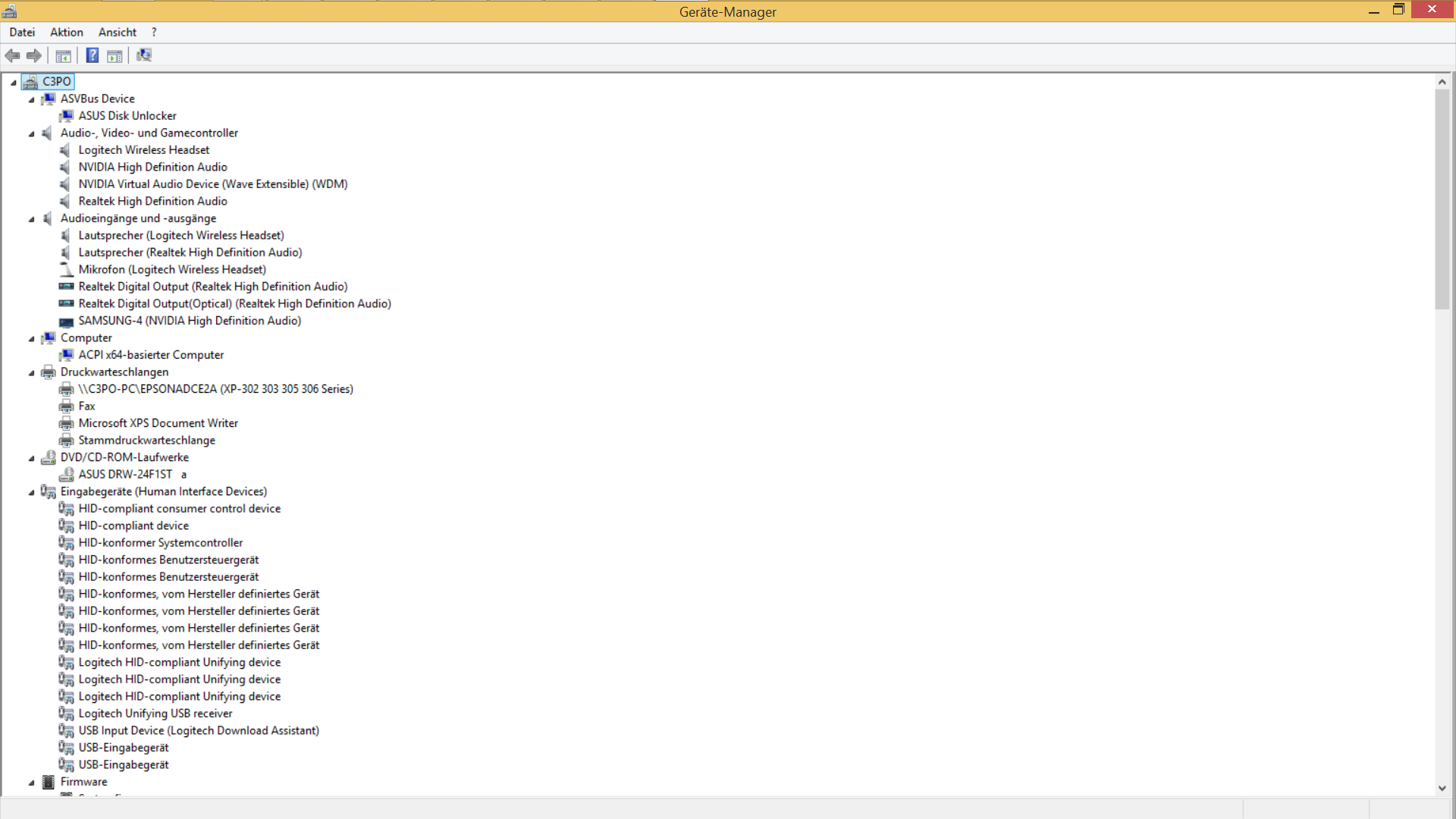
Task: Select Realtek High Definition Audio device
Action: 152,202
